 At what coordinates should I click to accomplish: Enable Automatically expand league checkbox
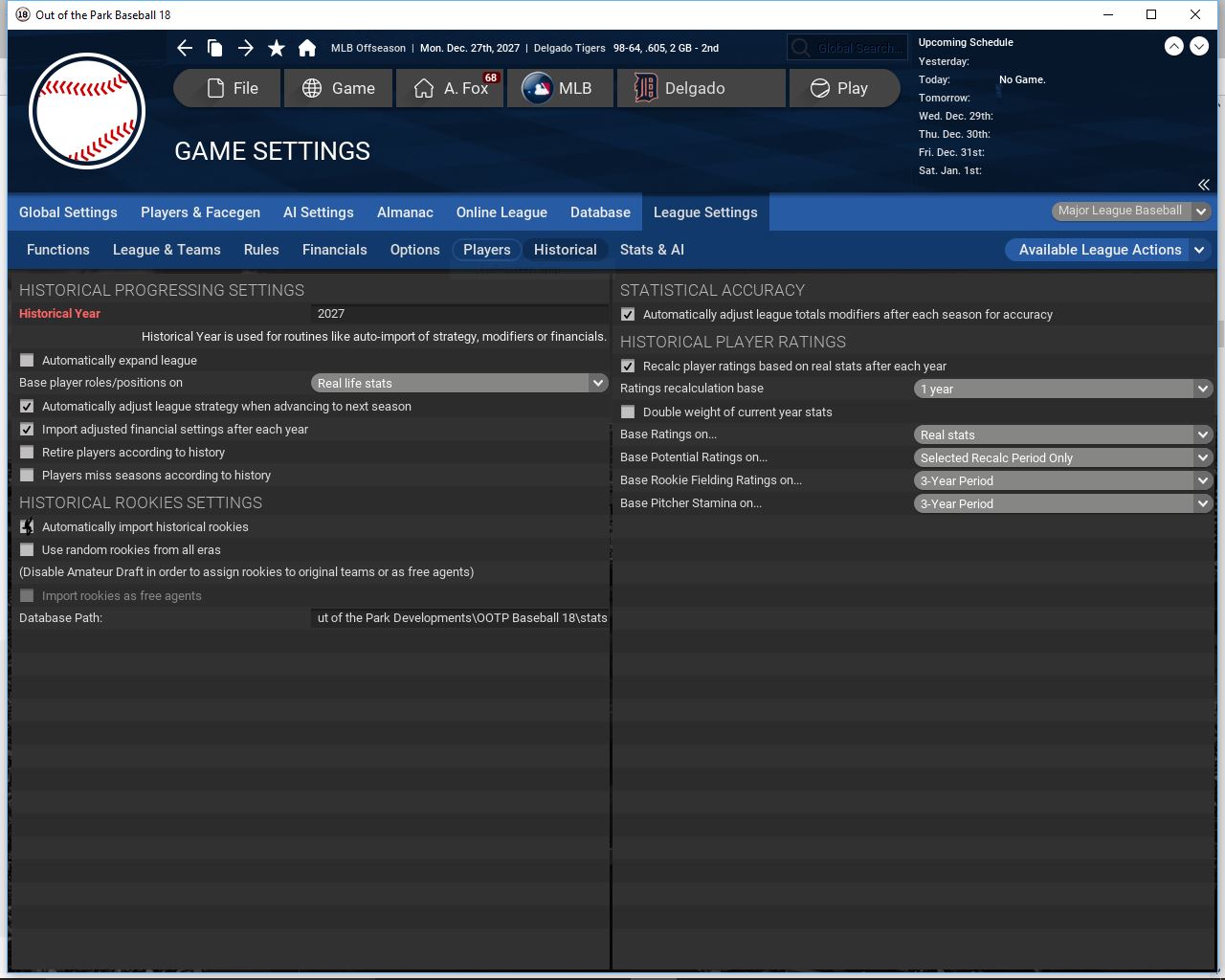click(27, 361)
